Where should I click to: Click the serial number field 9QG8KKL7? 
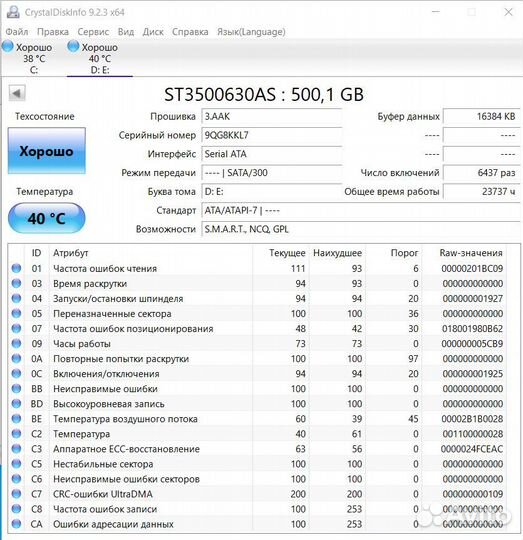pos(271,135)
